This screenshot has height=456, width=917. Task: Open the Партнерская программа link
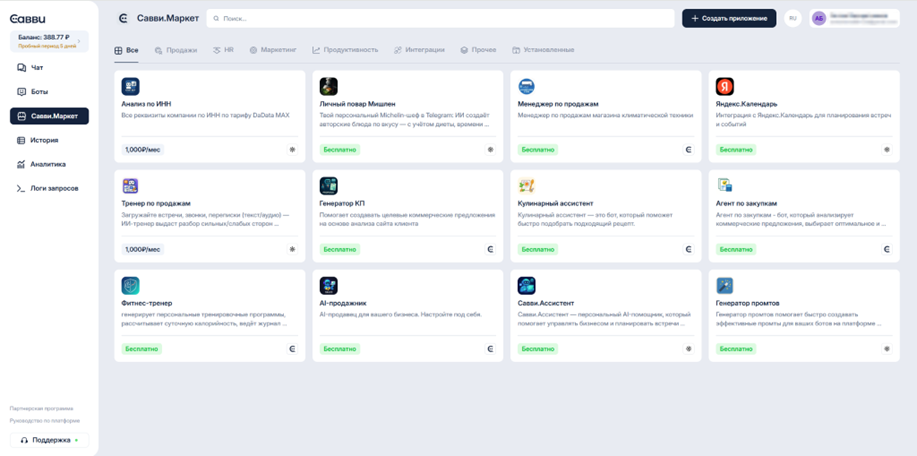pyautogui.click(x=41, y=408)
